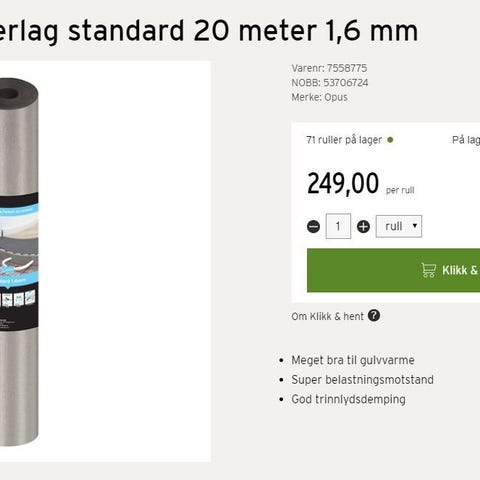Open the Om Klikk & hent link
This screenshot has width=480, height=480.
click(327, 316)
